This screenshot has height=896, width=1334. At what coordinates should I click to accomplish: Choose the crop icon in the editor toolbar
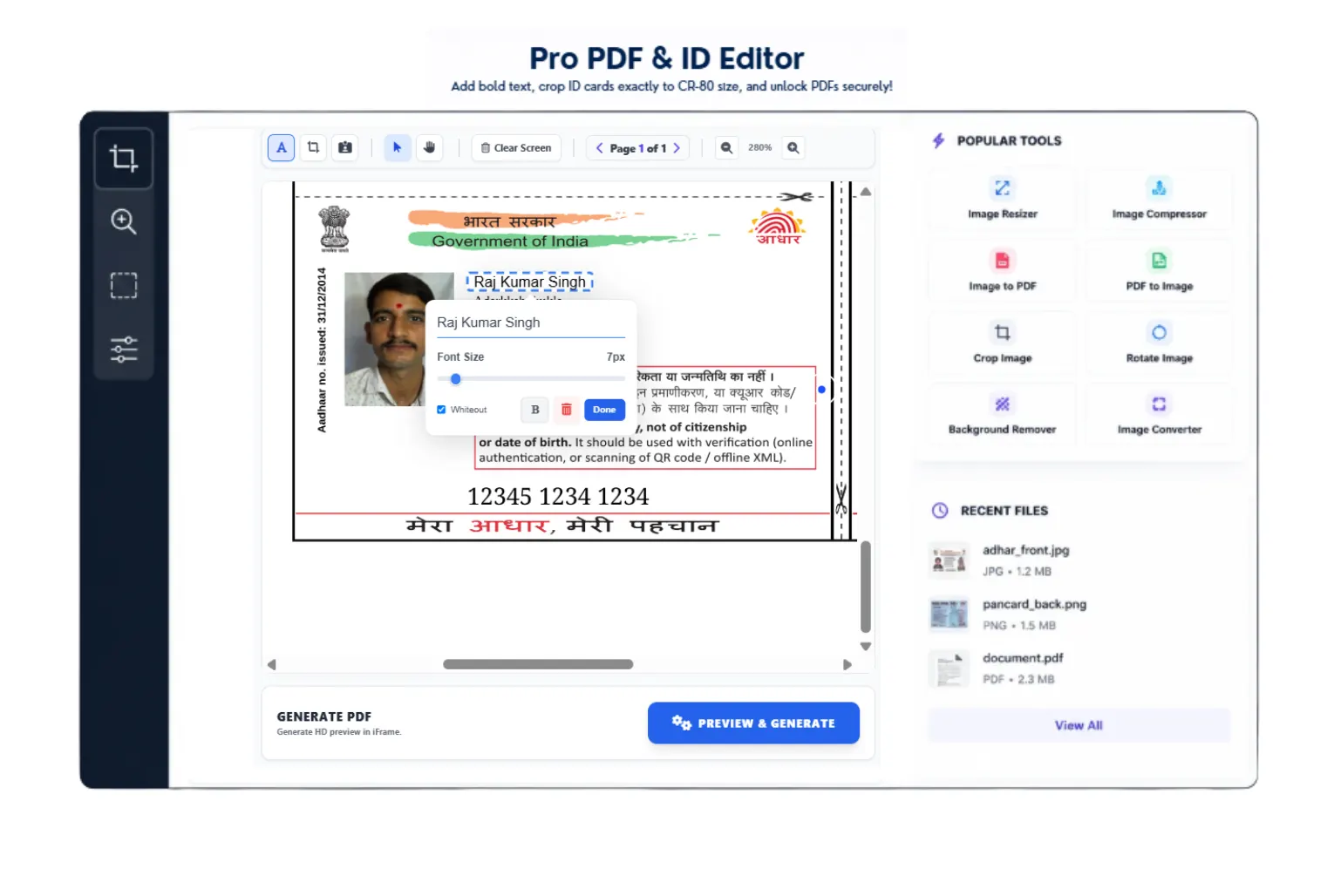pyautogui.click(x=313, y=148)
